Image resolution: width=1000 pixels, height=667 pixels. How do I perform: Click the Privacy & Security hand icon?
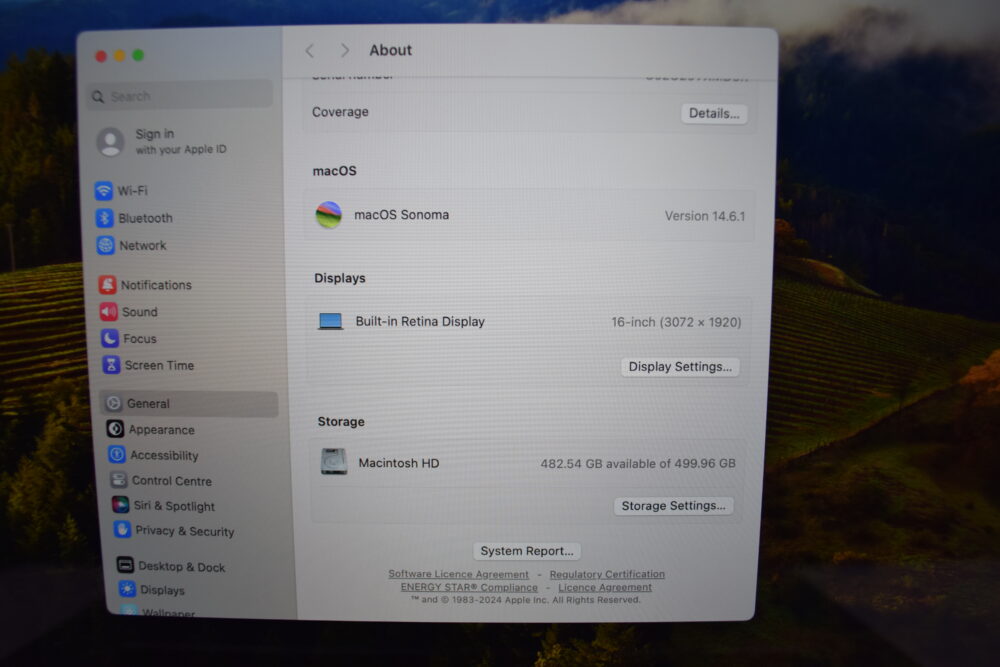122,529
